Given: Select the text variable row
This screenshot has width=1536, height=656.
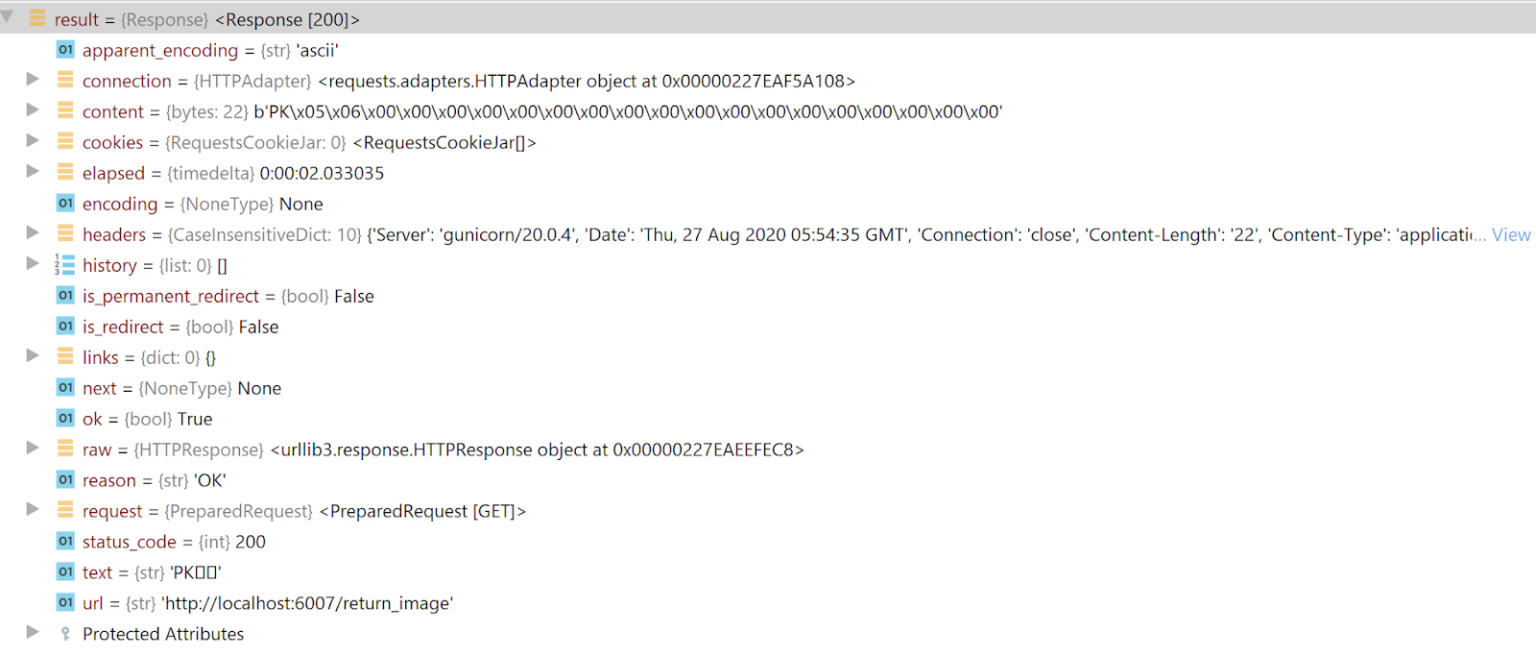Looking at the screenshot, I should point(150,573).
